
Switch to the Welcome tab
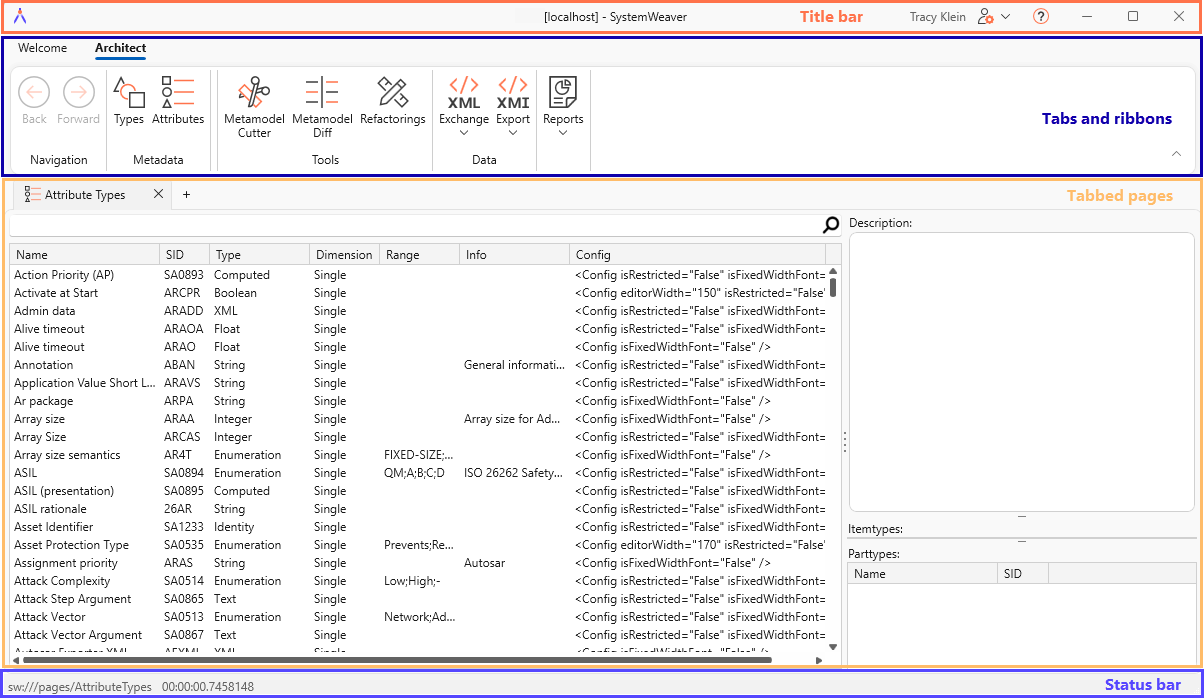pos(43,48)
